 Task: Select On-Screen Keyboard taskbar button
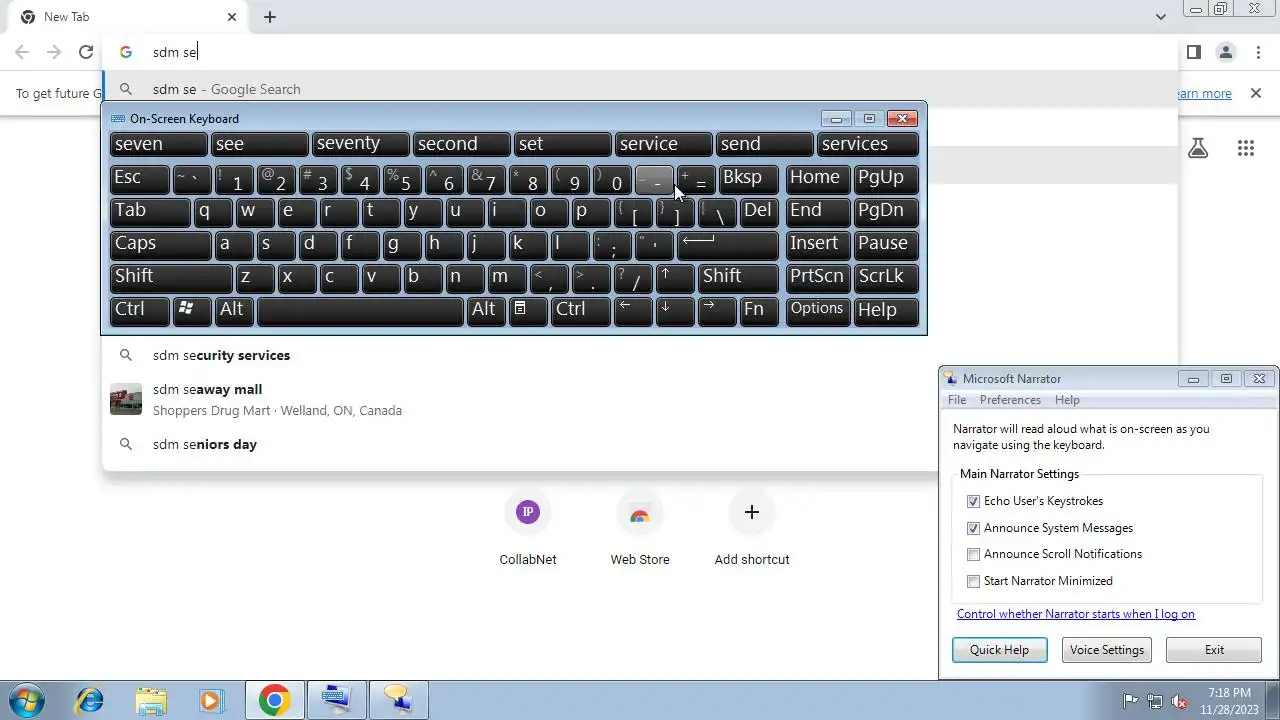click(x=336, y=700)
